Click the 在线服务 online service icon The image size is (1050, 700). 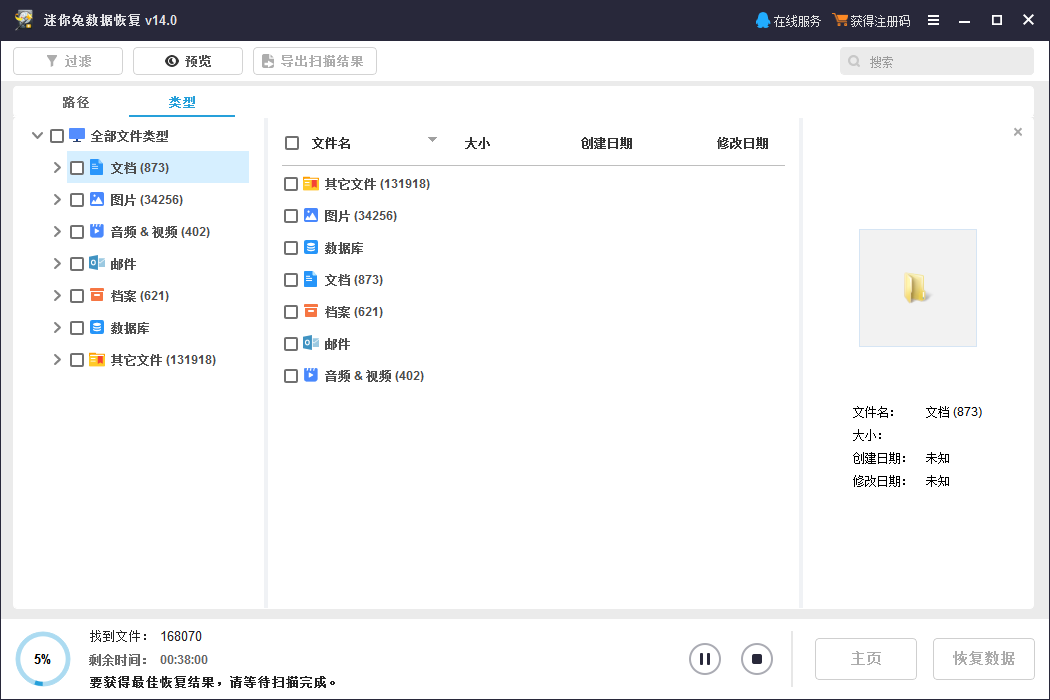point(763,21)
